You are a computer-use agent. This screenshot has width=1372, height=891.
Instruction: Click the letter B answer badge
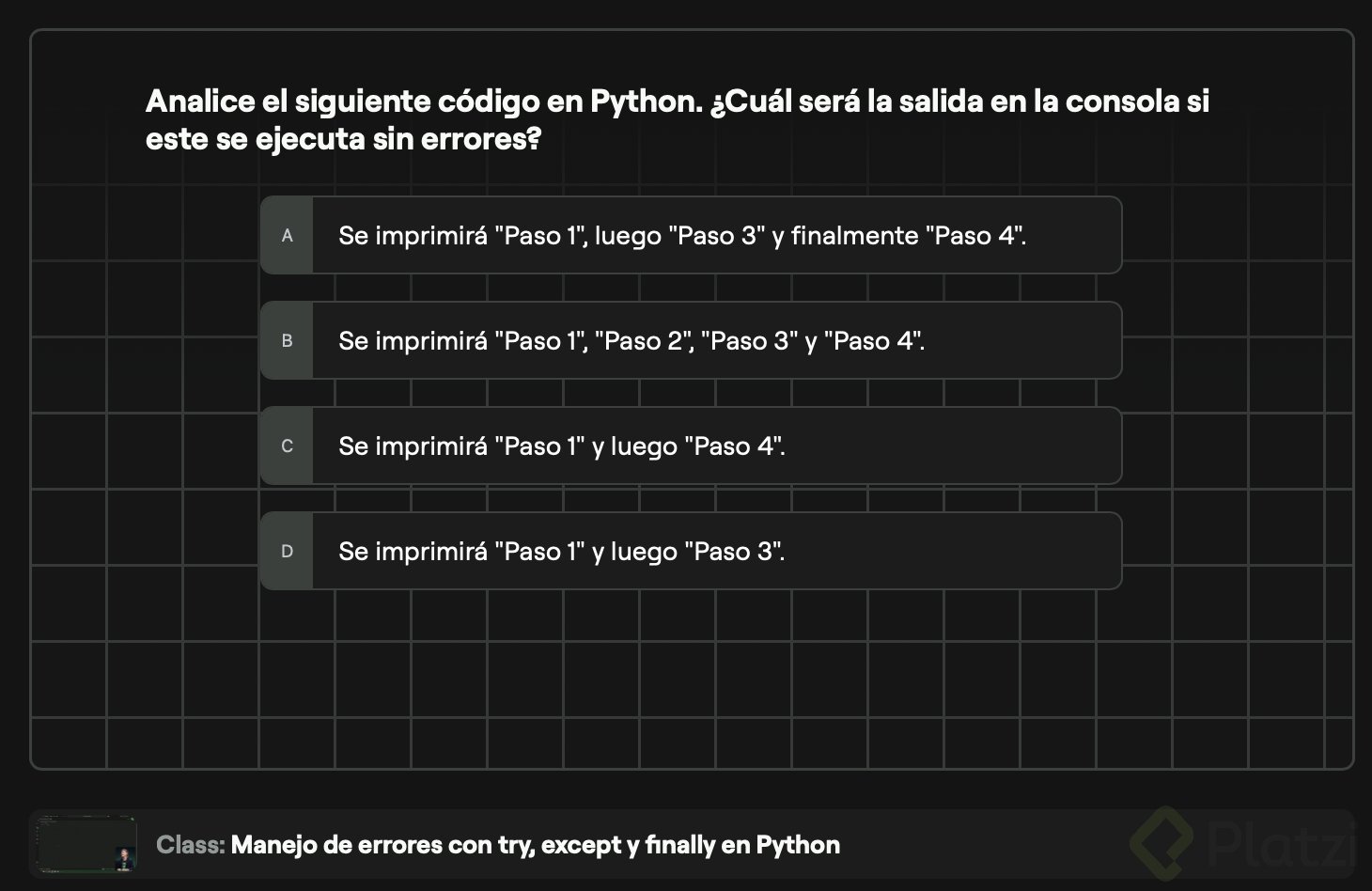(x=288, y=341)
